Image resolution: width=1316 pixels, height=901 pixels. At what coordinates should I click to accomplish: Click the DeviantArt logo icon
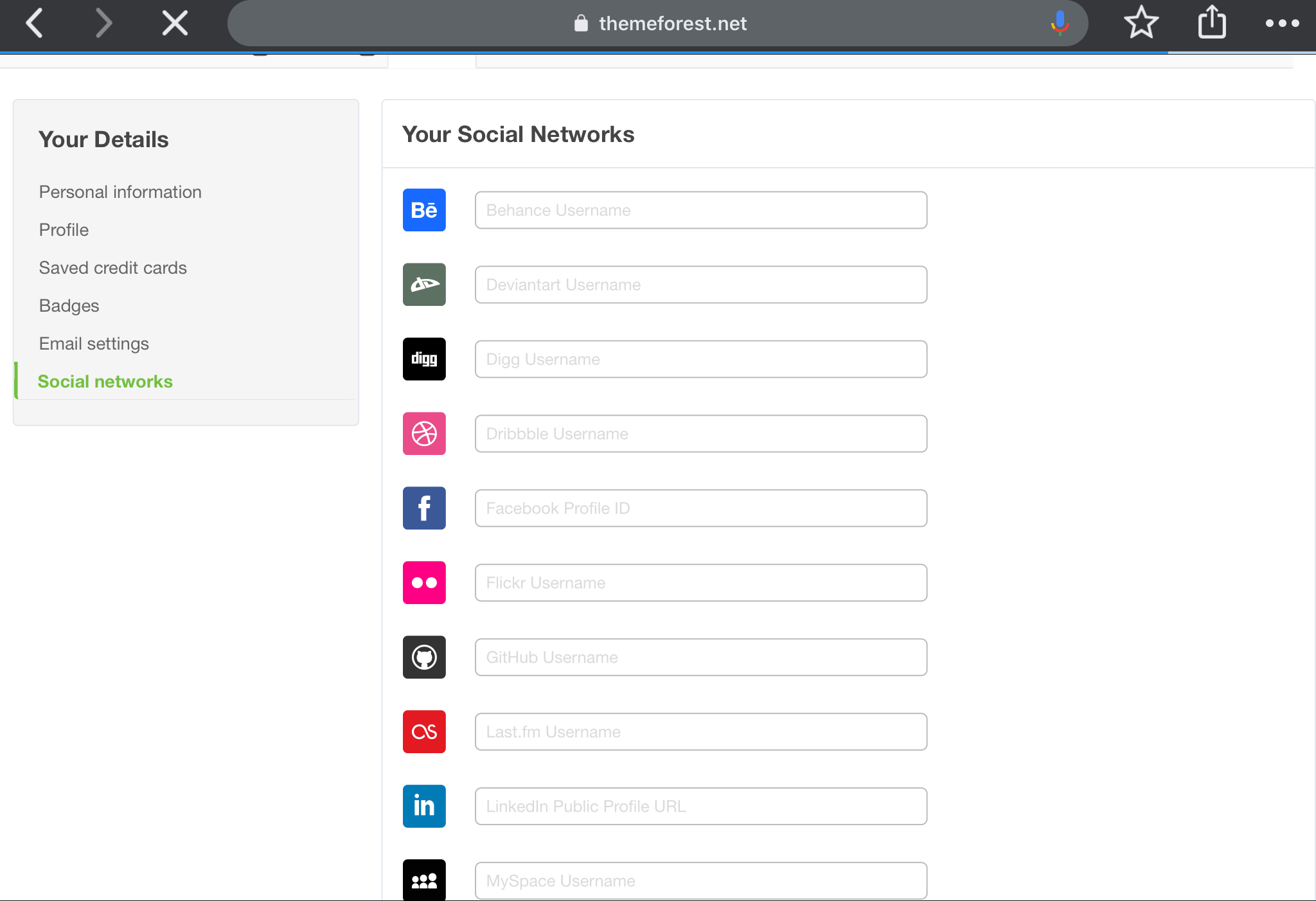[424, 285]
